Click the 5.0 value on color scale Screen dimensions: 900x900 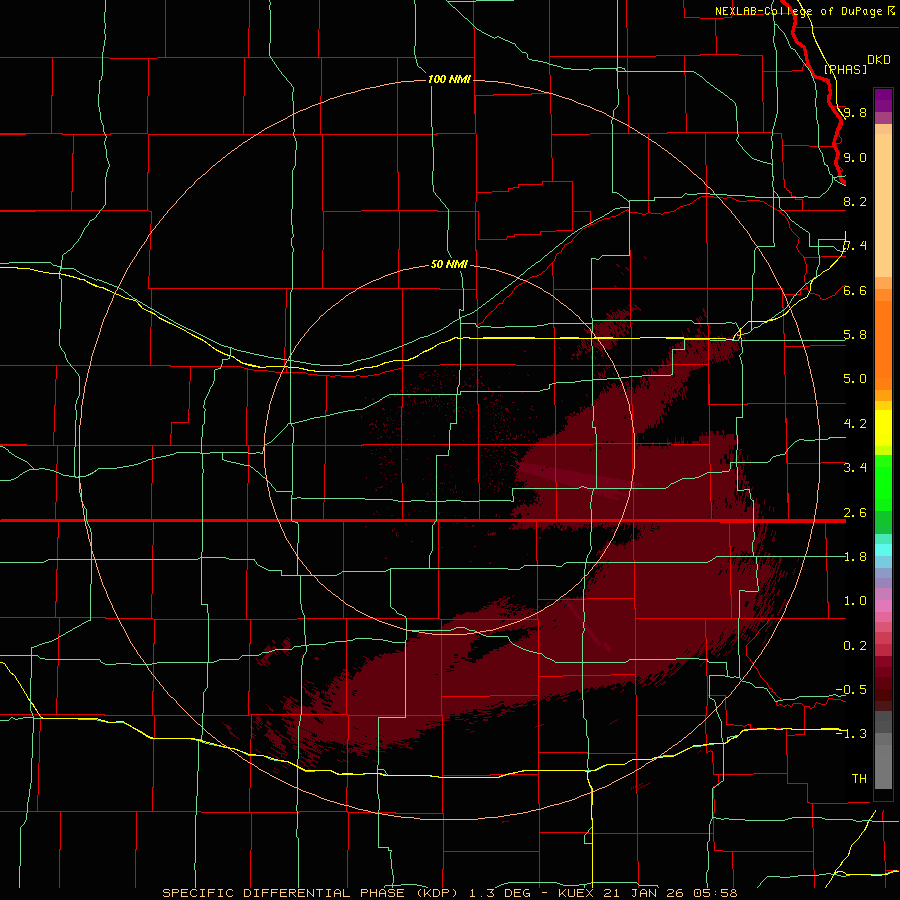[855, 379]
